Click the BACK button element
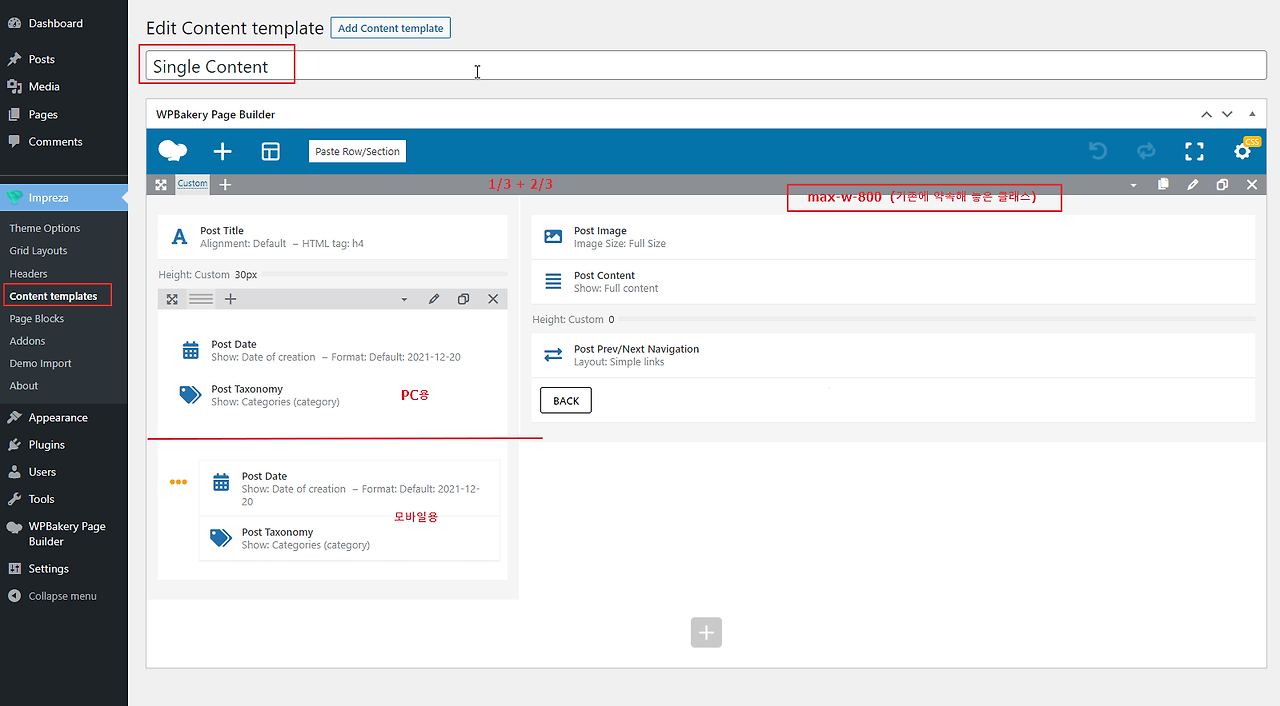Image resolution: width=1280 pixels, height=706 pixels. coord(566,401)
